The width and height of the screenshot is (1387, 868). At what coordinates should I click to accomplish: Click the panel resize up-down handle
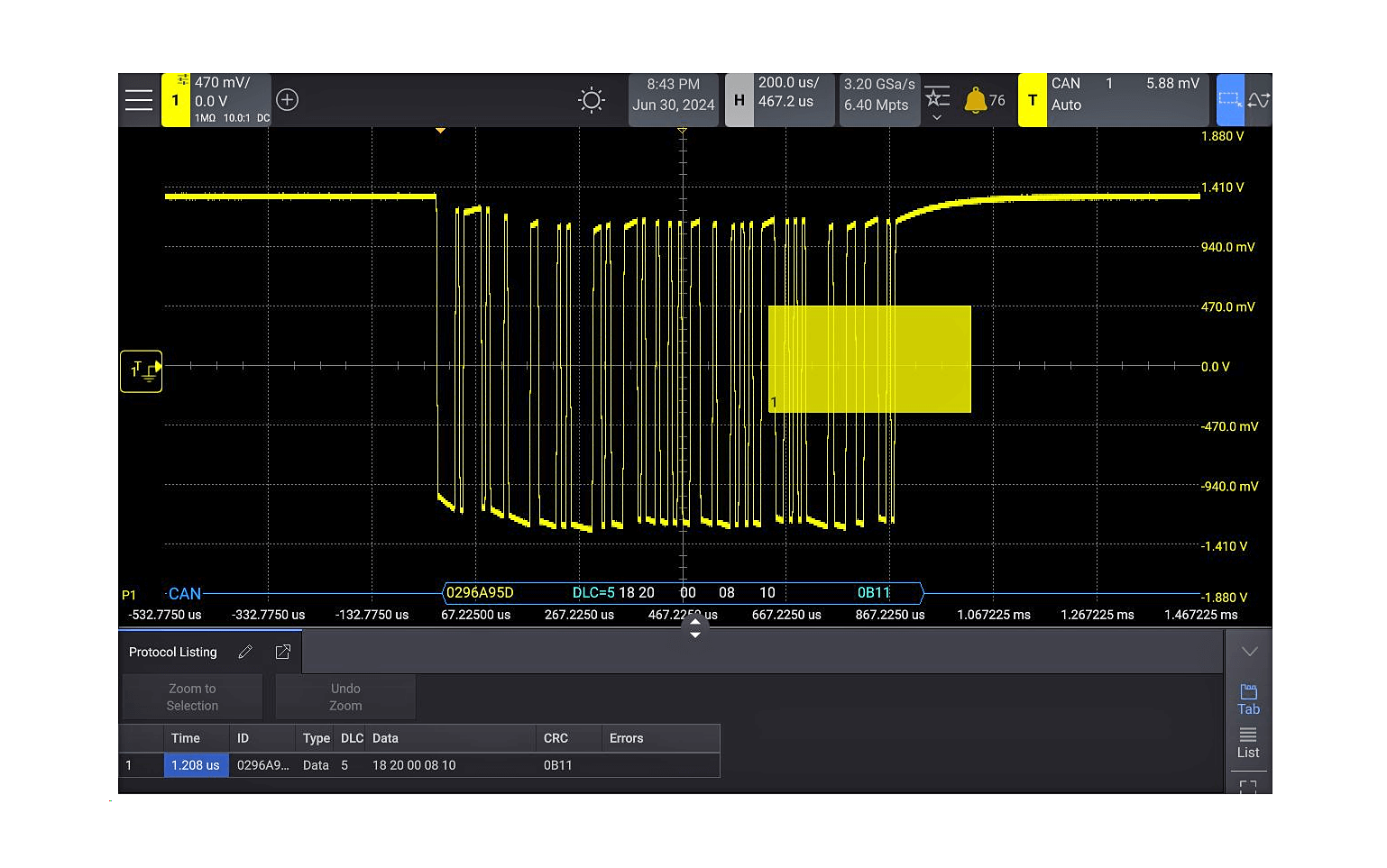point(694,628)
